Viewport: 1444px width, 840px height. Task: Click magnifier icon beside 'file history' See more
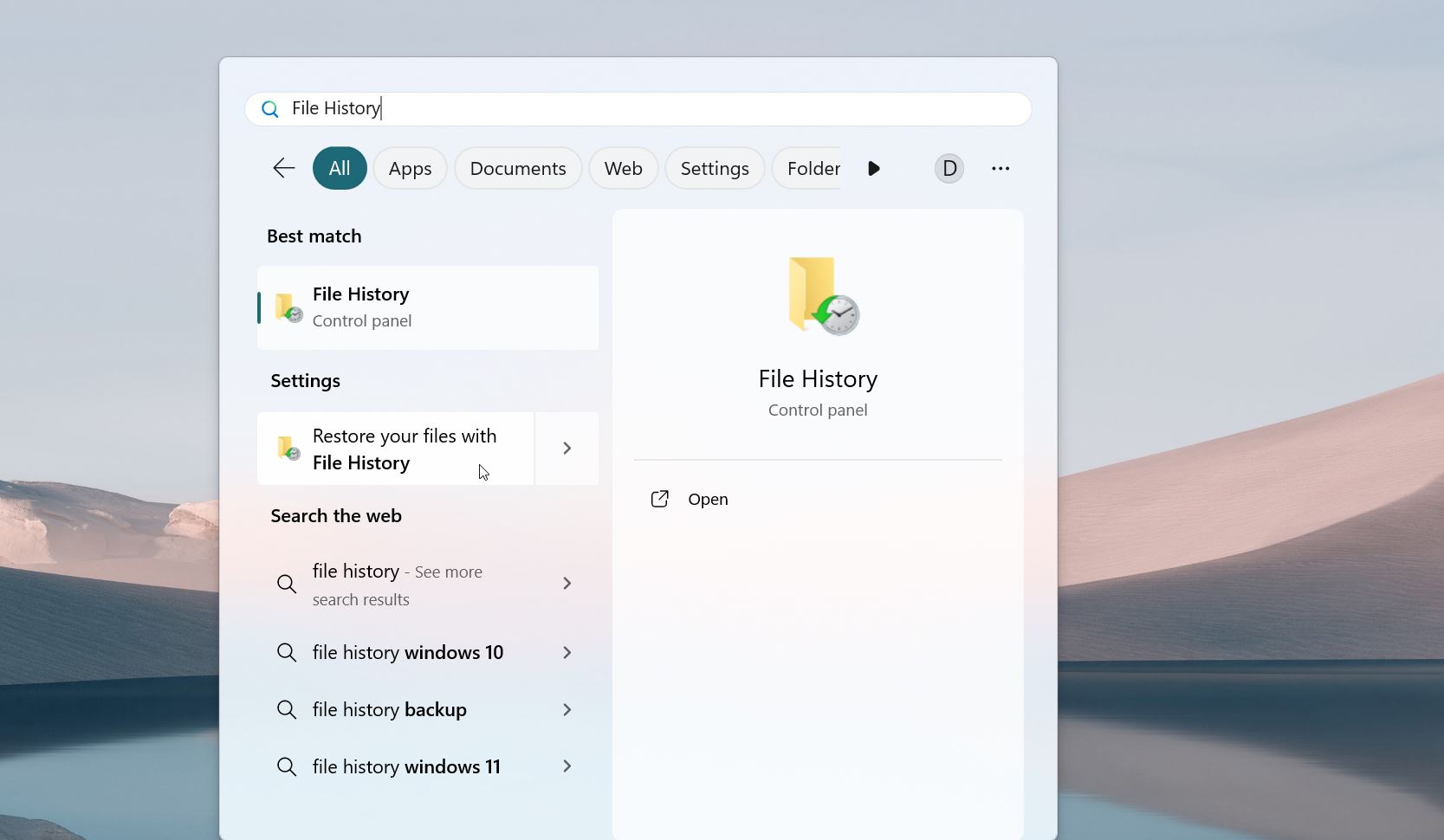[x=287, y=584]
